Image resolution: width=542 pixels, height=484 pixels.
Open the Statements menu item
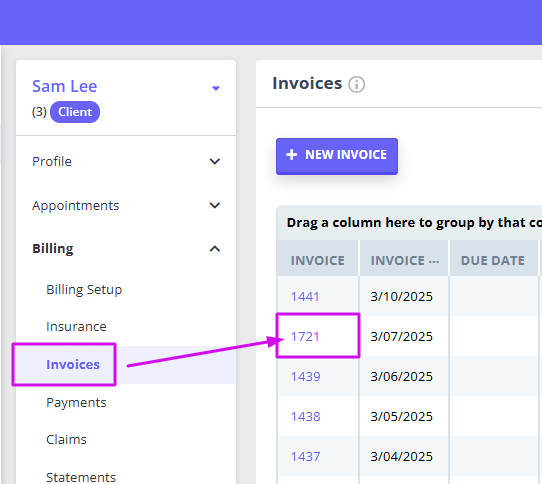coord(81,477)
